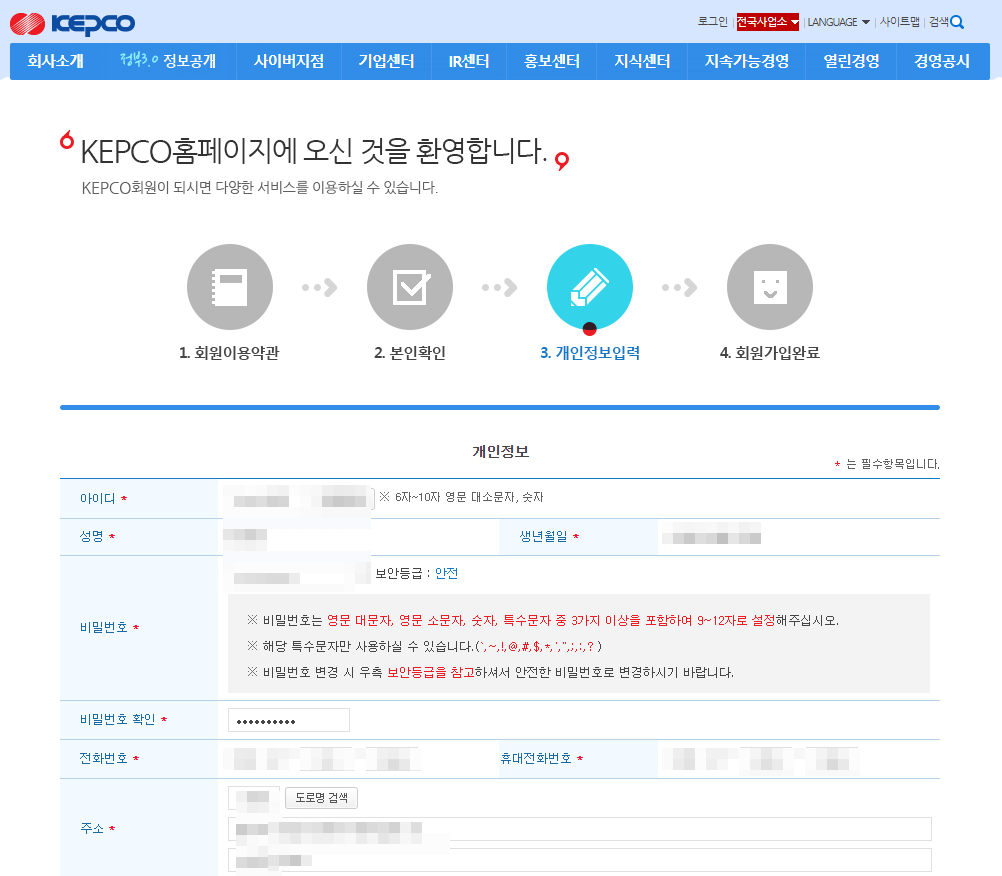Open the 정보공개 menu
The image size is (1002, 876).
(x=168, y=61)
